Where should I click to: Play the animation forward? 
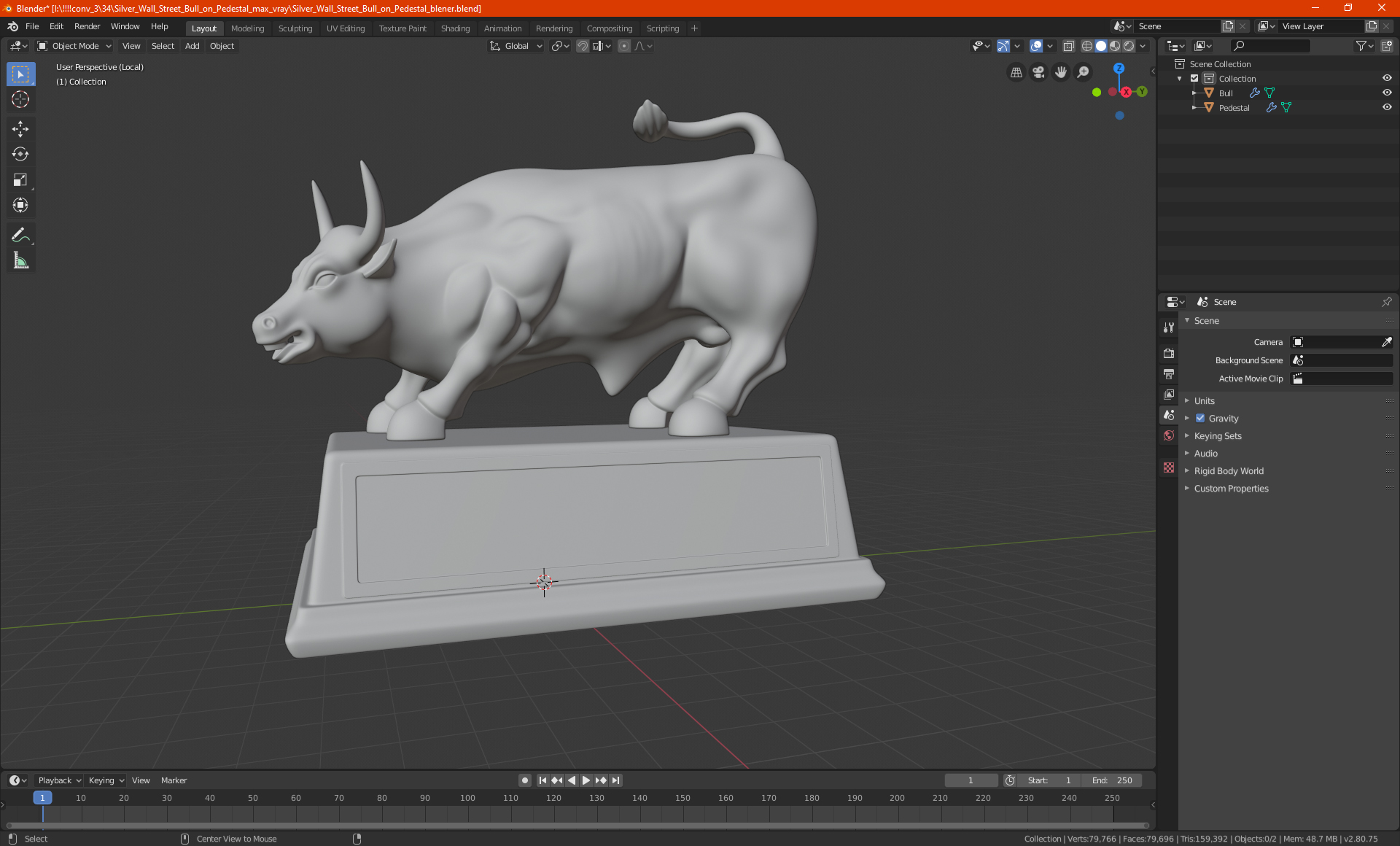coord(586,780)
